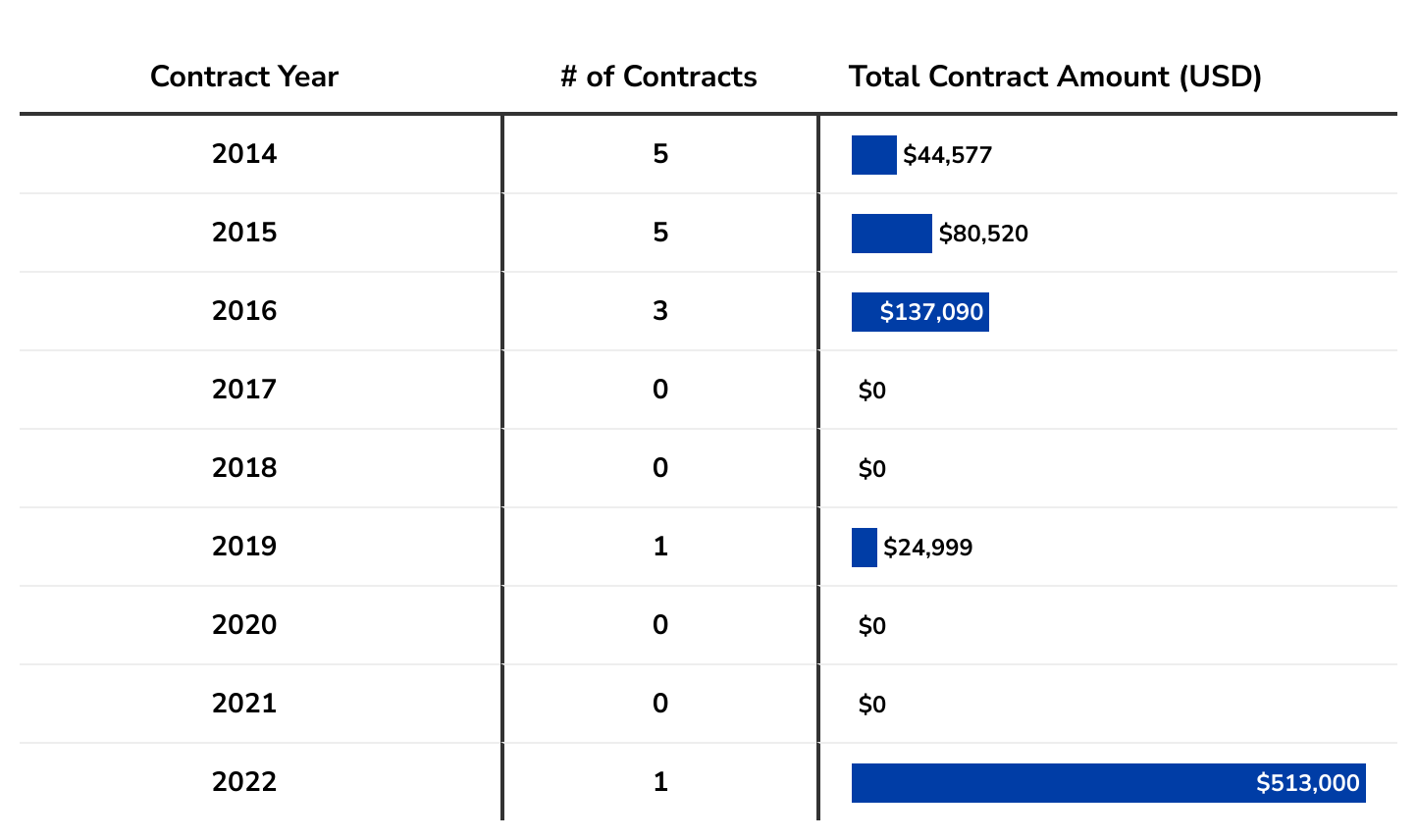The image size is (1417, 840).
Task: Click the blue bar for $513,000
Action: 1050,783
